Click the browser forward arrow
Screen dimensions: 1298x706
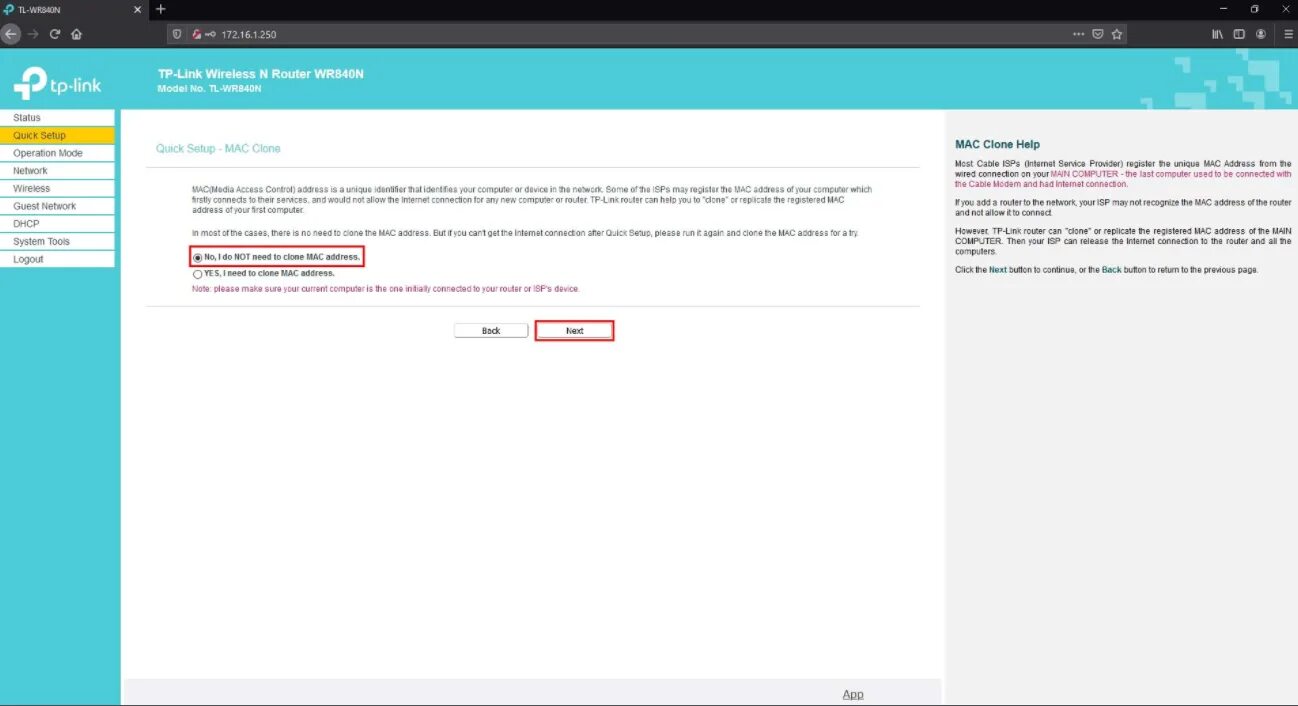pyautogui.click(x=33, y=34)
